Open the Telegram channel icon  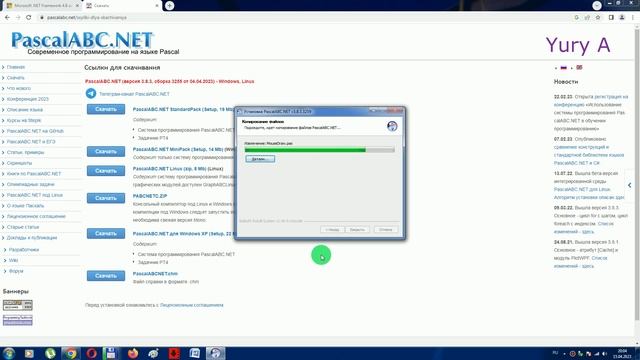click(x=91, y=93)
